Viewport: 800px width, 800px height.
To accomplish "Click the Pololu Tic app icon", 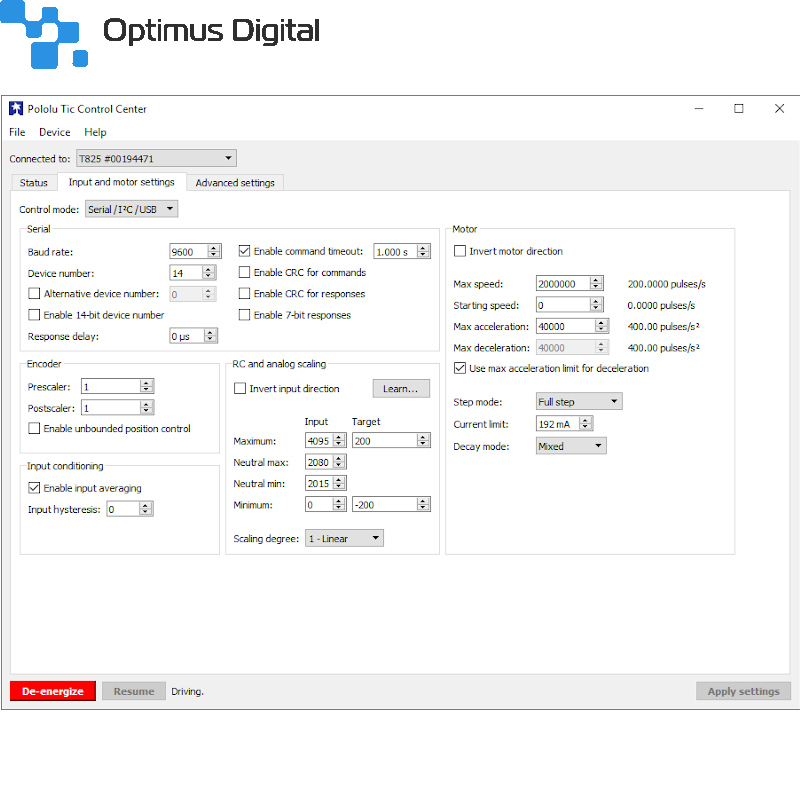I will (x=16, y=109).
